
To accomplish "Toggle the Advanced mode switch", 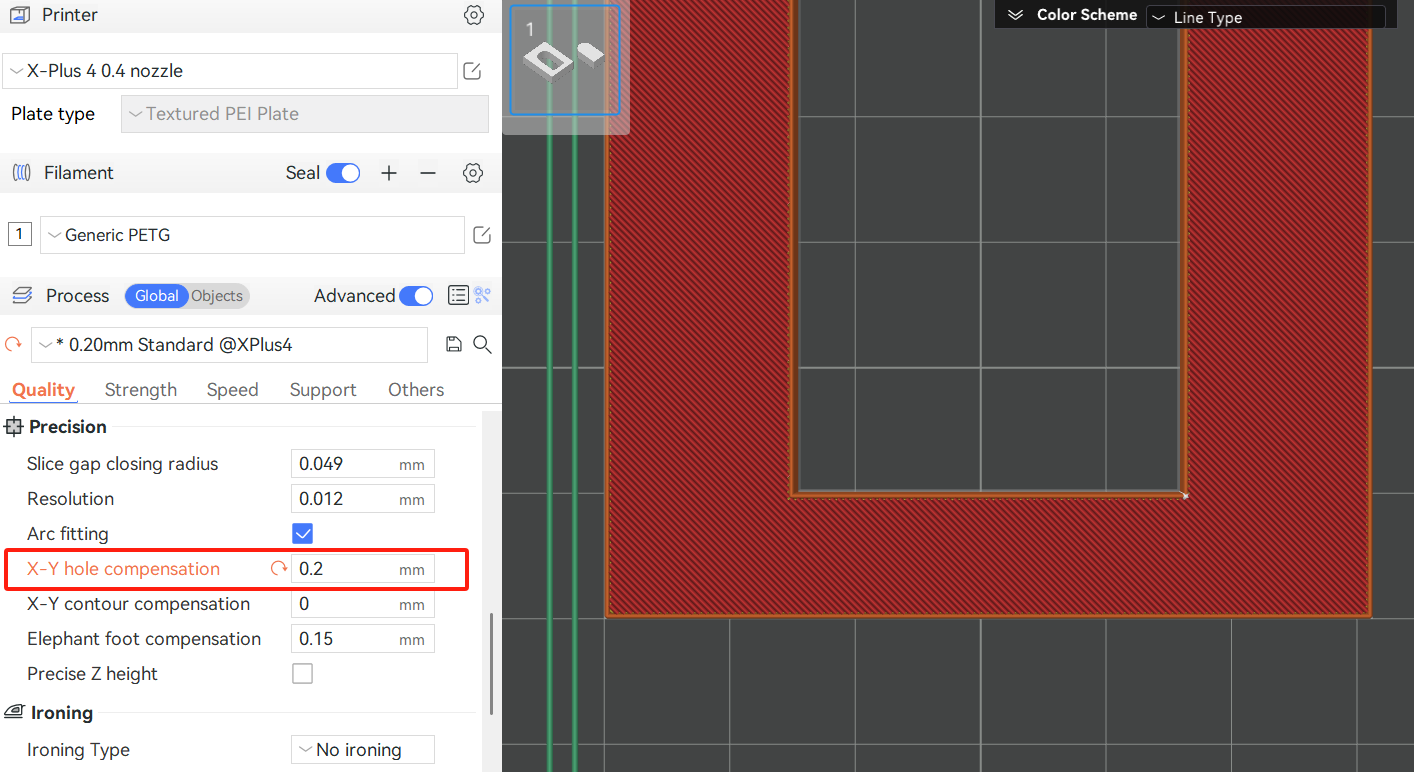I will pos(416,296).
